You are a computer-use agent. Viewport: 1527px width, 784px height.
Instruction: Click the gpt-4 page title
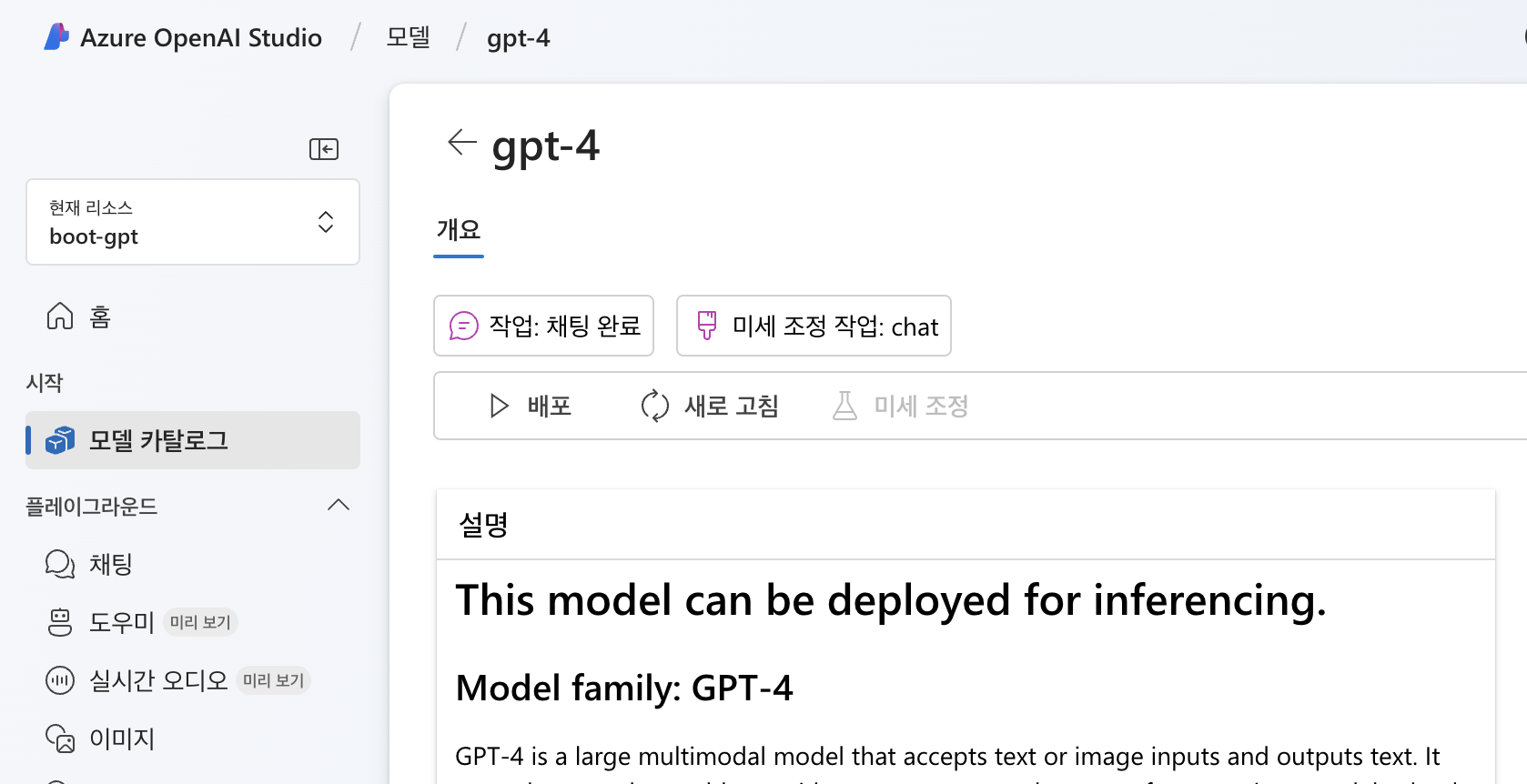coord(546,146)
